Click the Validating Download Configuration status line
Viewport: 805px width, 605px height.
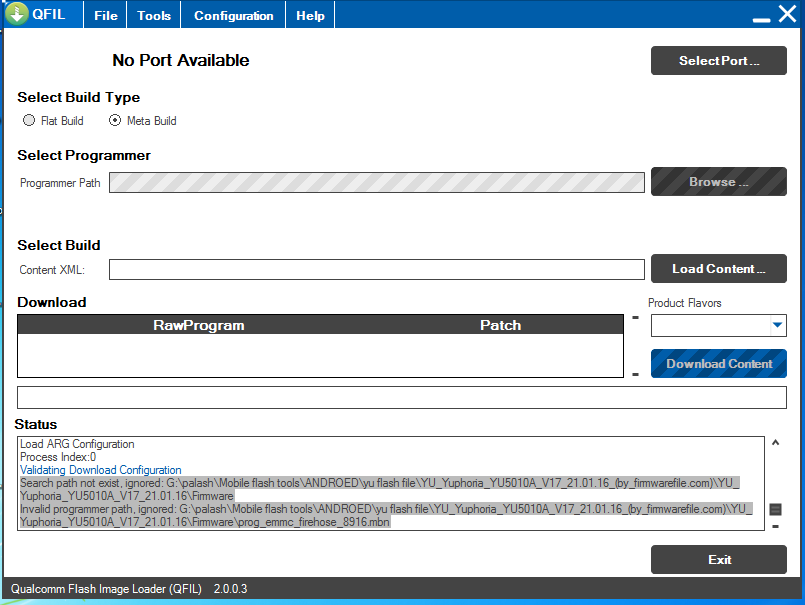click(101, 470)
